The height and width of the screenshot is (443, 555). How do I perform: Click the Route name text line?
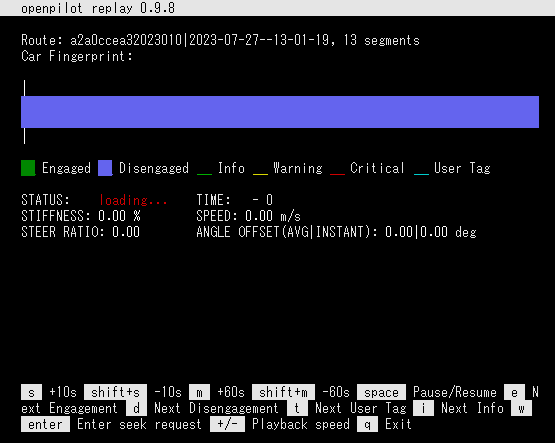[x=220, y=40]
